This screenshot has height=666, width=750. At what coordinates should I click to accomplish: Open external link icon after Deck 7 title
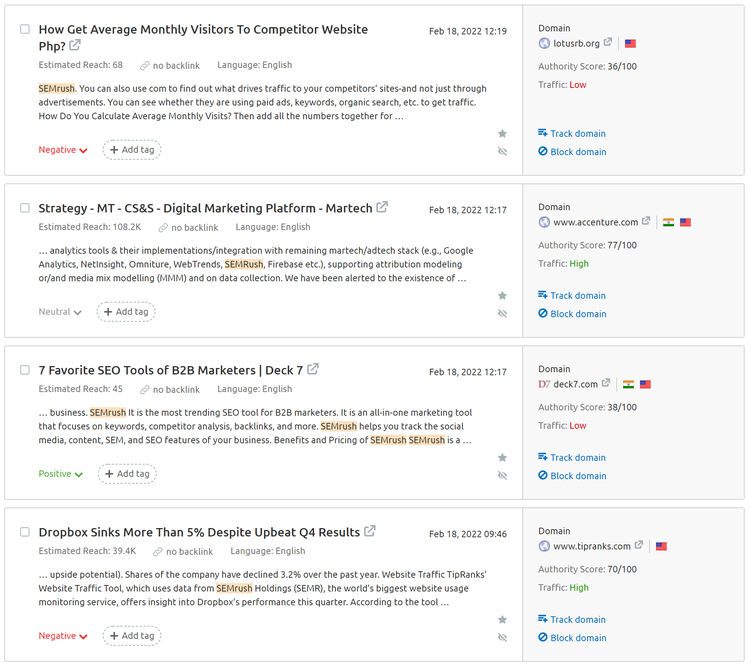[312, 369]
